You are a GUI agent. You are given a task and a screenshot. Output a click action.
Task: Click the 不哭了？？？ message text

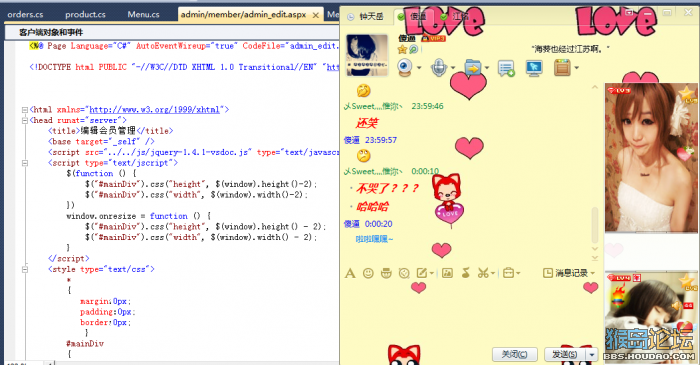point(388,188)
